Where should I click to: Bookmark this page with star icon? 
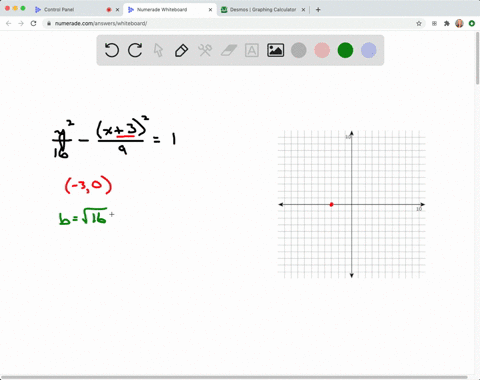419,23
